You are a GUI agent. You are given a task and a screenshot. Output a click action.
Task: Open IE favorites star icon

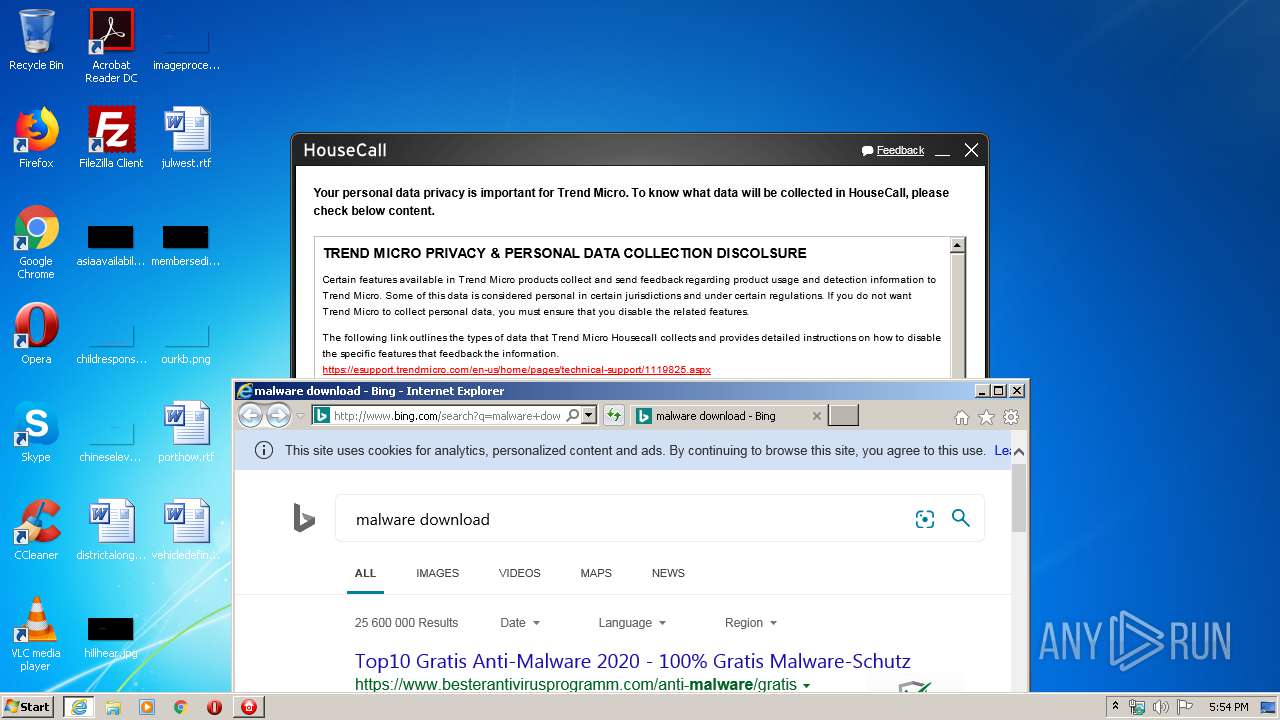pyautogui.click(x=986, y=417)
